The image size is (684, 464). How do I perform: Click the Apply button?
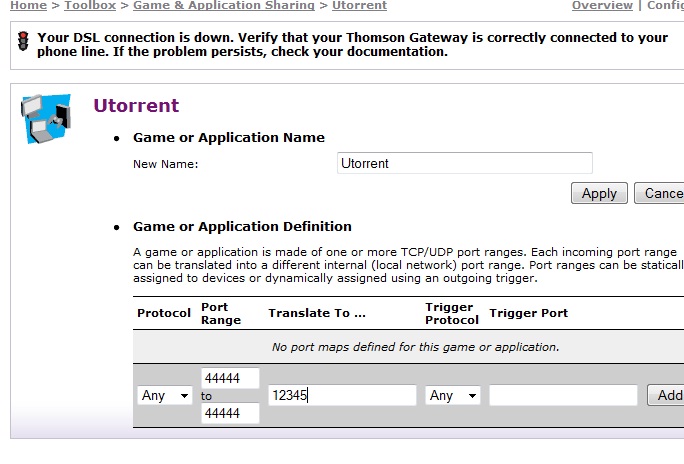599,193
